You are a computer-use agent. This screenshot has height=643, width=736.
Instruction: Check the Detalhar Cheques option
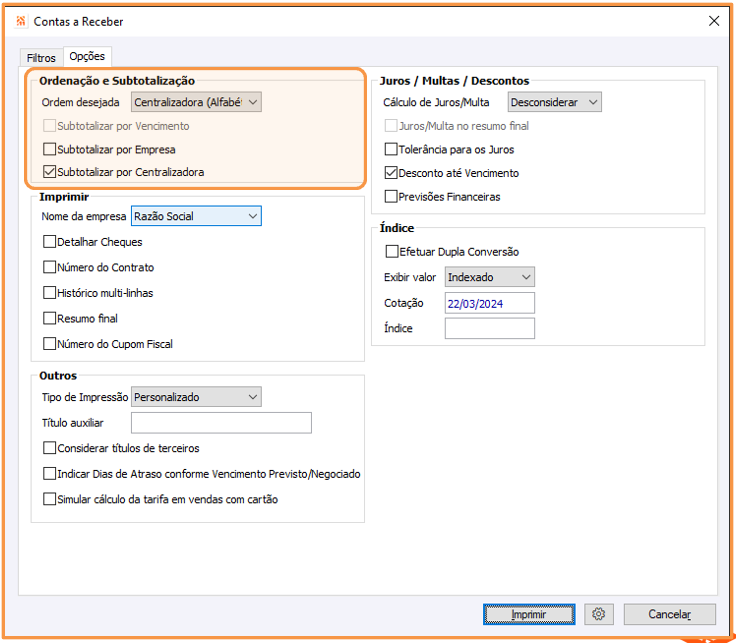(x=50, y=242)
